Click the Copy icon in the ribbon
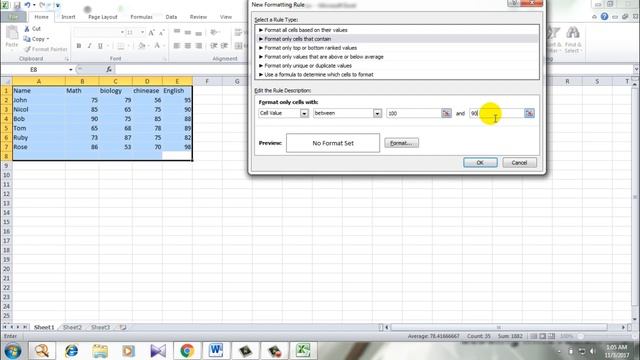640x360 pixels. click(27, 39)
